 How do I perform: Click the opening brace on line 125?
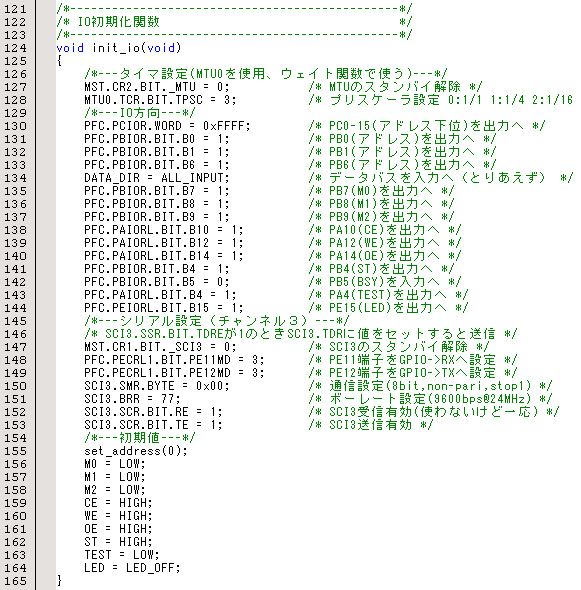tap(59, 61)
